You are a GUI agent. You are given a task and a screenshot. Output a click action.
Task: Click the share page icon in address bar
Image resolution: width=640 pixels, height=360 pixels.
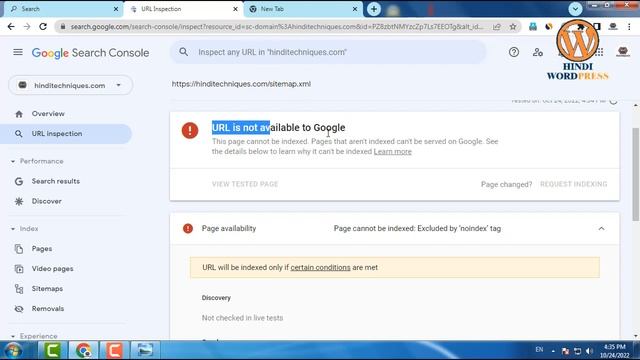point(497,27)
